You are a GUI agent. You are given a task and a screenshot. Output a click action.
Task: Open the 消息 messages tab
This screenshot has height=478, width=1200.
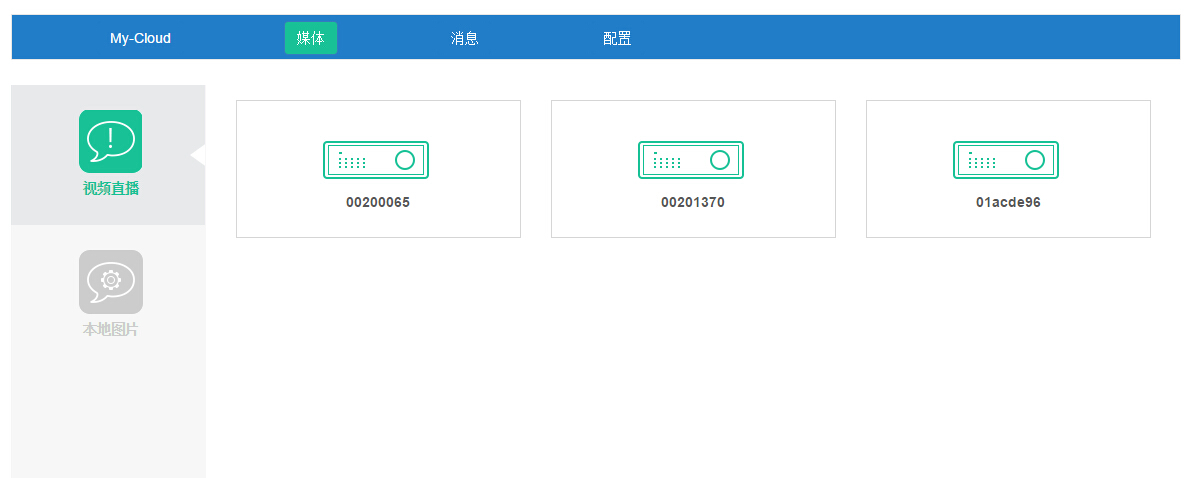point(465,38)
